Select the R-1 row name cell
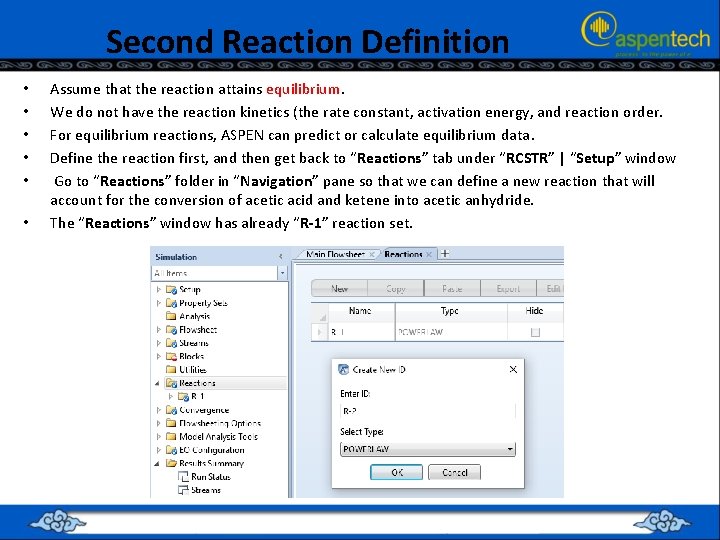The height and width of the screenshot is (540, 720). [360, 332]
